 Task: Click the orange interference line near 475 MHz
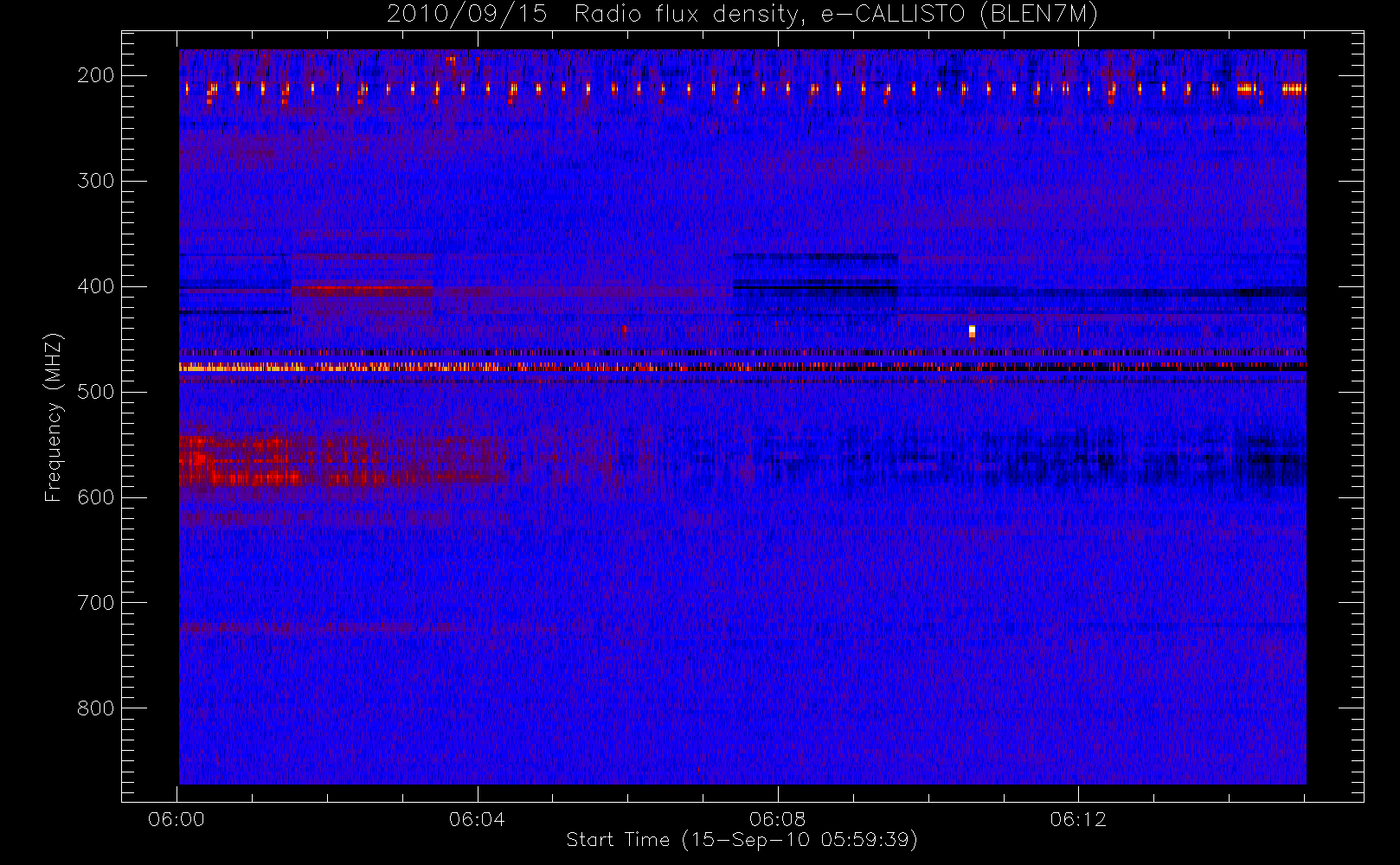(x=742, y=368)
